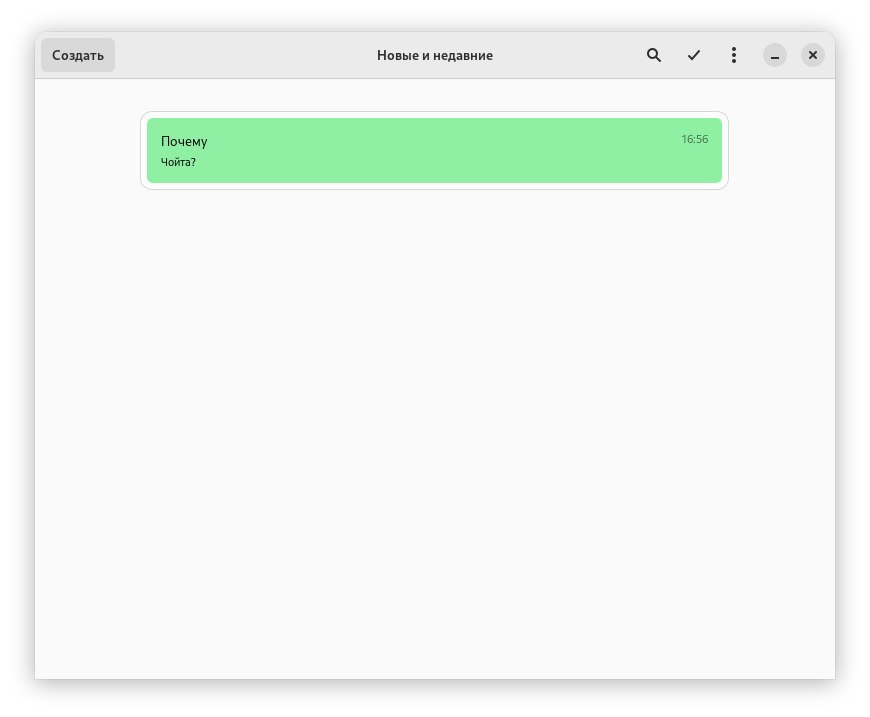Enable selection mode via checkmark icon
870x717 pixels.
click(x=694, y=55)
